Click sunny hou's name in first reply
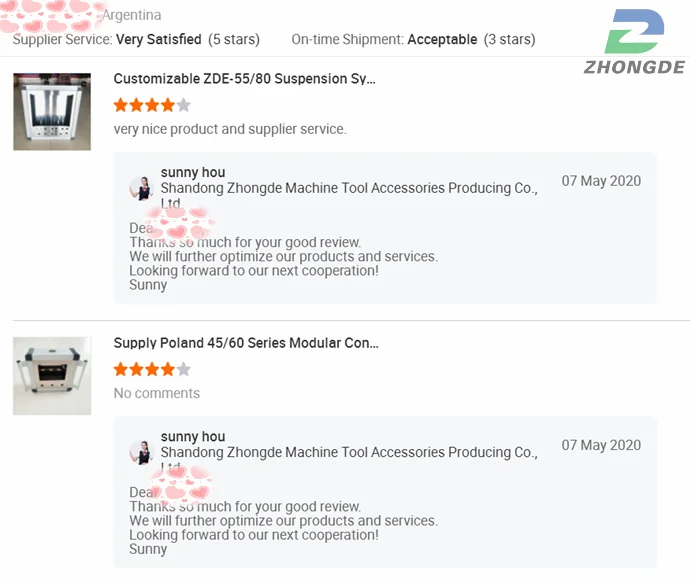The height and width of the screenshot is (582, 690). tap(193, 173)
